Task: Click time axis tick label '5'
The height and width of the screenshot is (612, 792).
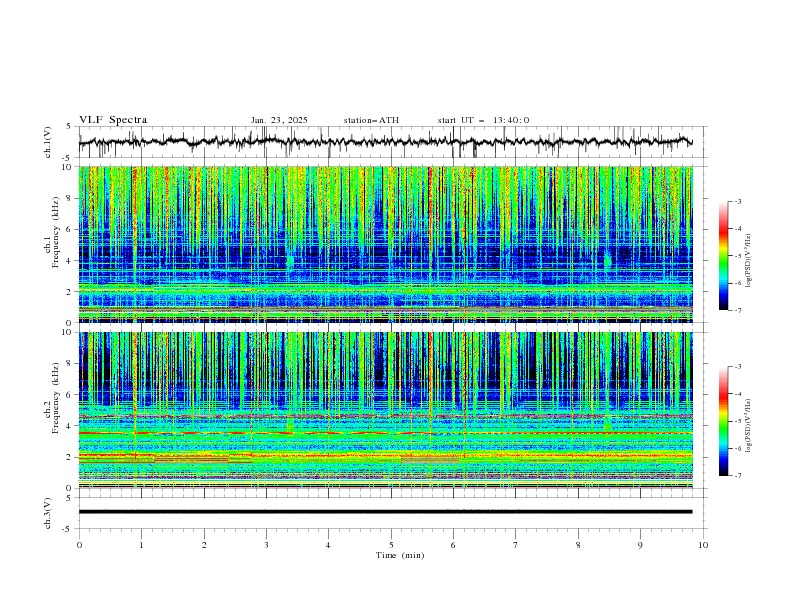Action: 391,545
